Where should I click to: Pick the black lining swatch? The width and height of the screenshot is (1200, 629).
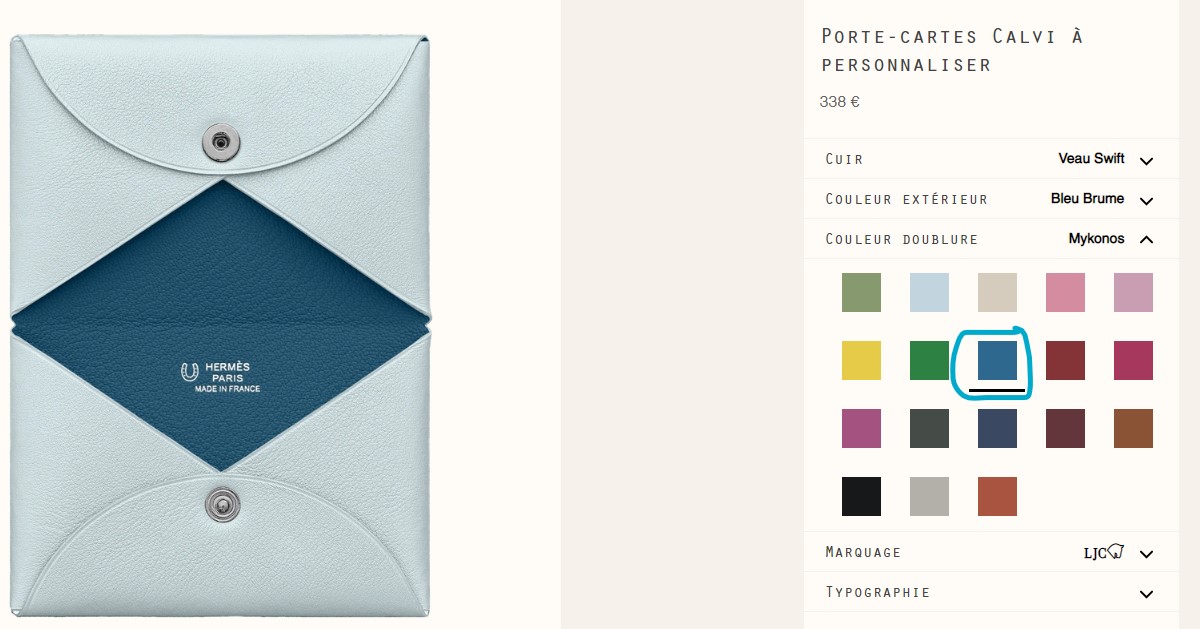tap(861, 496)
